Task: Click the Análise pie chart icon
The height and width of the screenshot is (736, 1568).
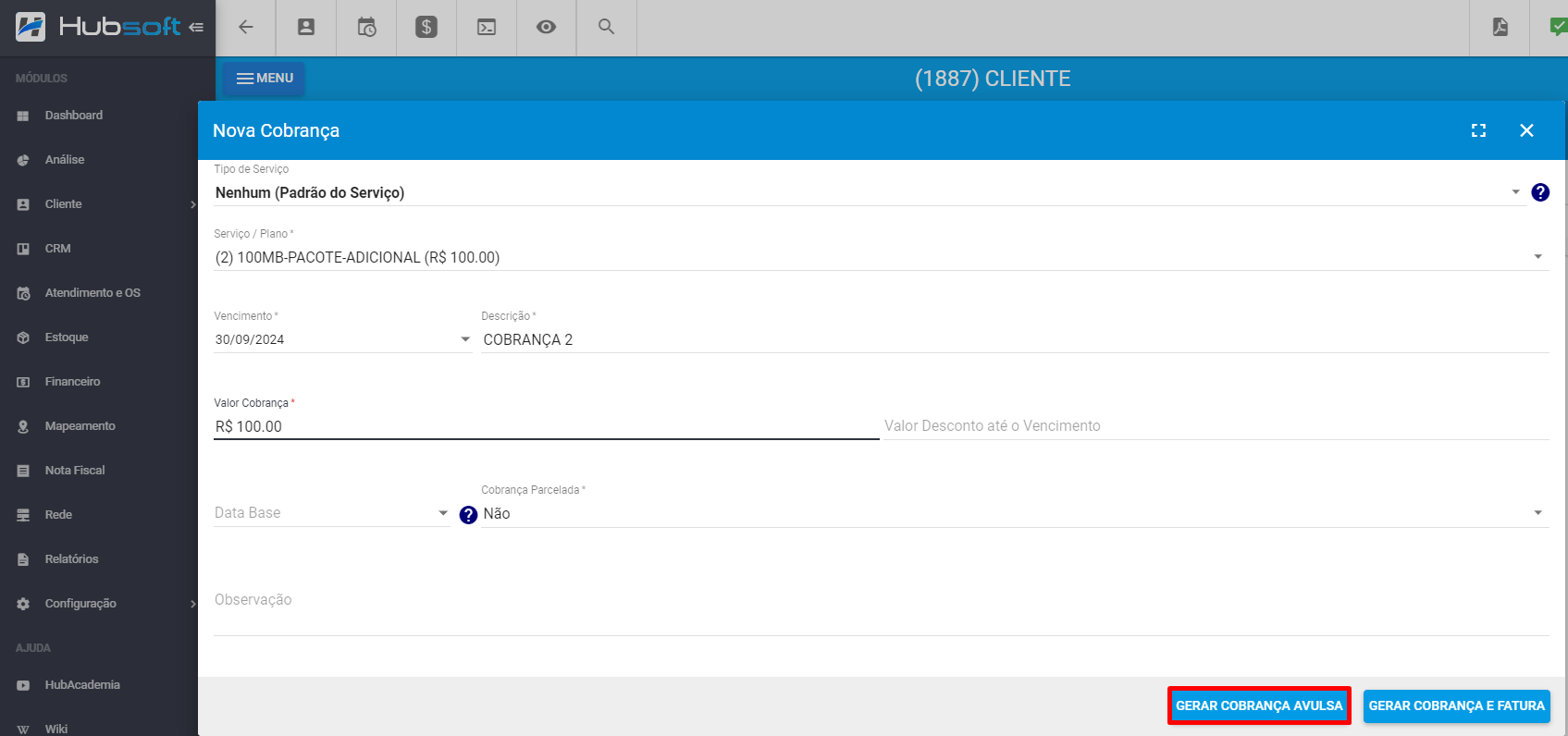Action: pyautogui.click(x=23, y=160)
